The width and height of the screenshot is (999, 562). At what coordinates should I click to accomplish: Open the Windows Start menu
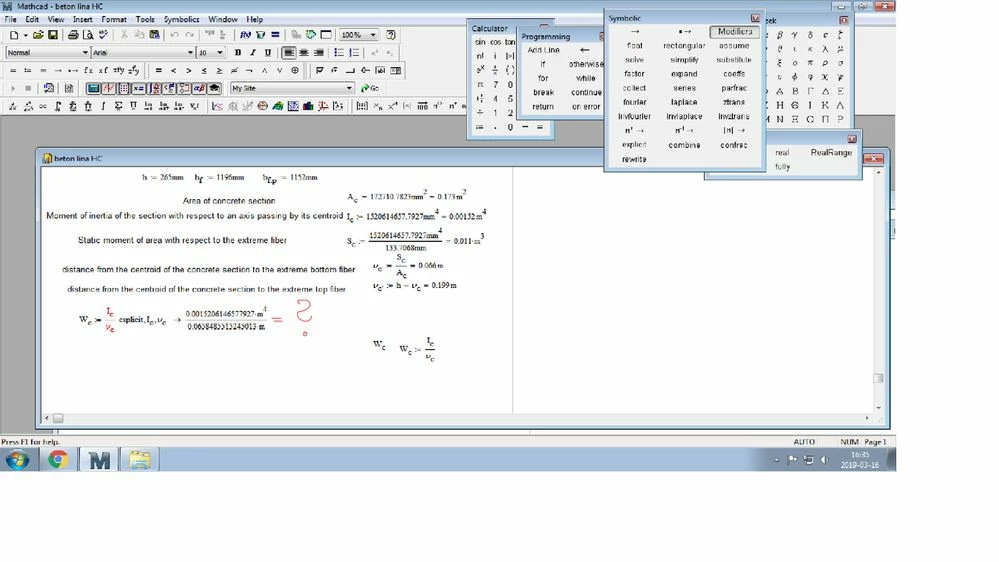[x=17, y=459]
